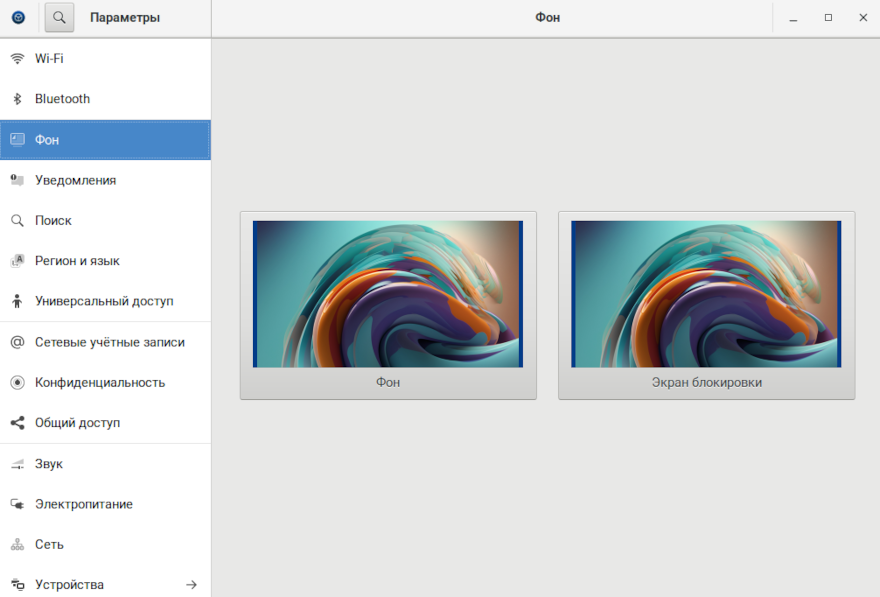Maximize the settings window
Image resolution: width=880 pixels, height=597 pixels.
828,18
